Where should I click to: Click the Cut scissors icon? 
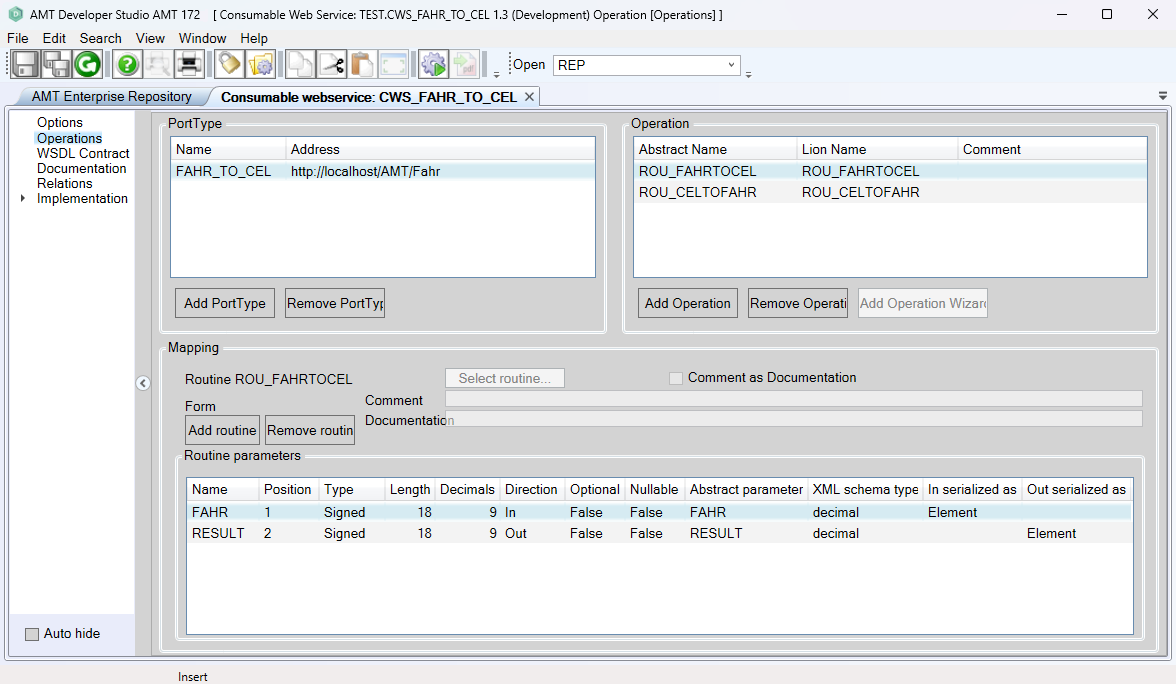point(332,64)
